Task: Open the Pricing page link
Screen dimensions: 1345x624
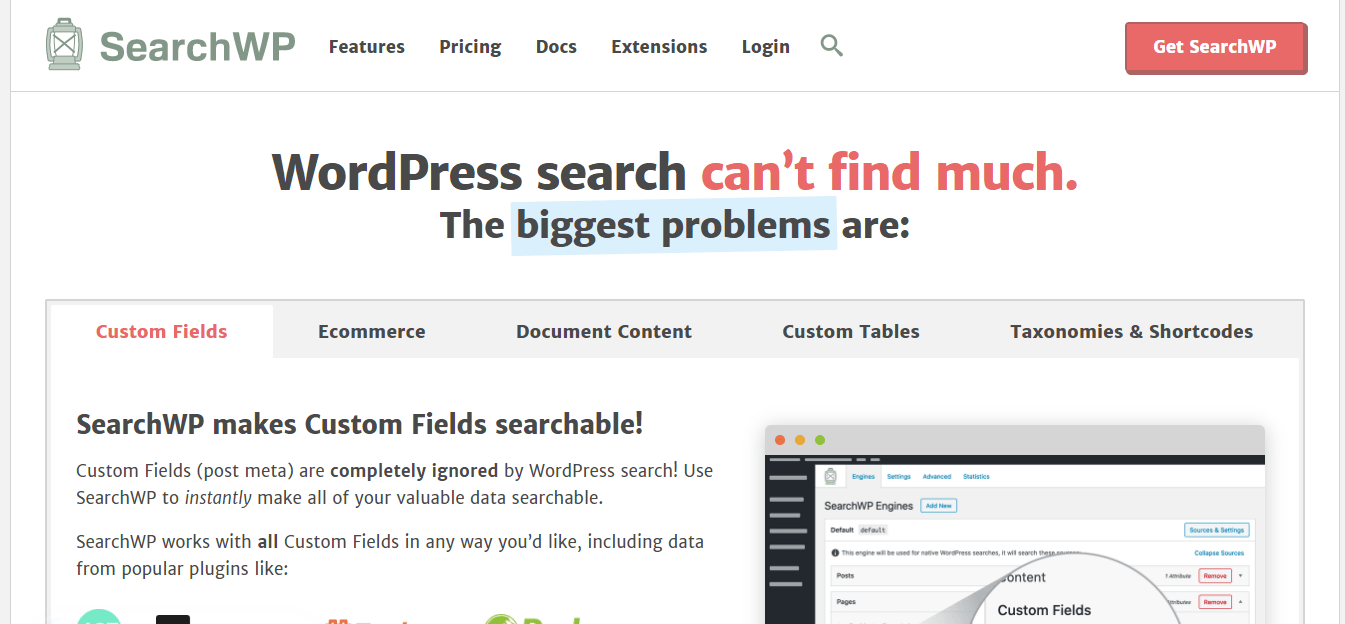Action: click(470, 47)
